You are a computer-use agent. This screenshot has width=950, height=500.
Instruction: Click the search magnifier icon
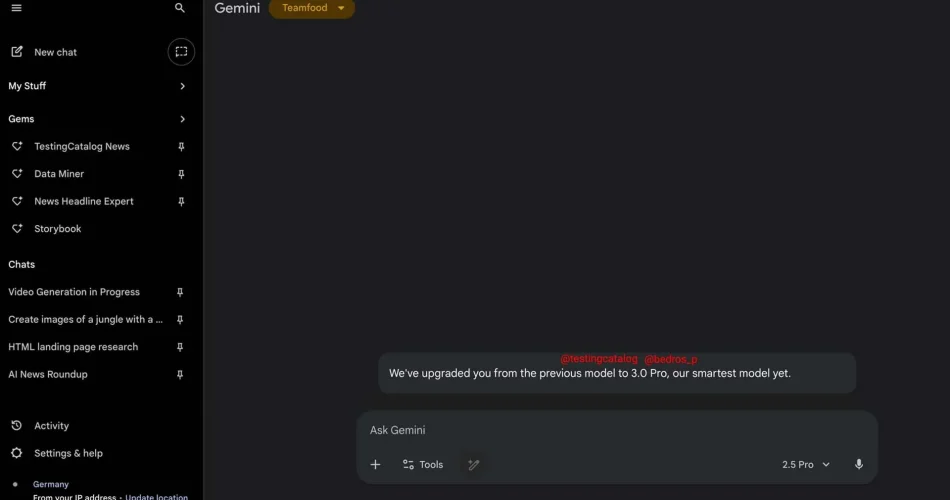click(x=179, y=8)
